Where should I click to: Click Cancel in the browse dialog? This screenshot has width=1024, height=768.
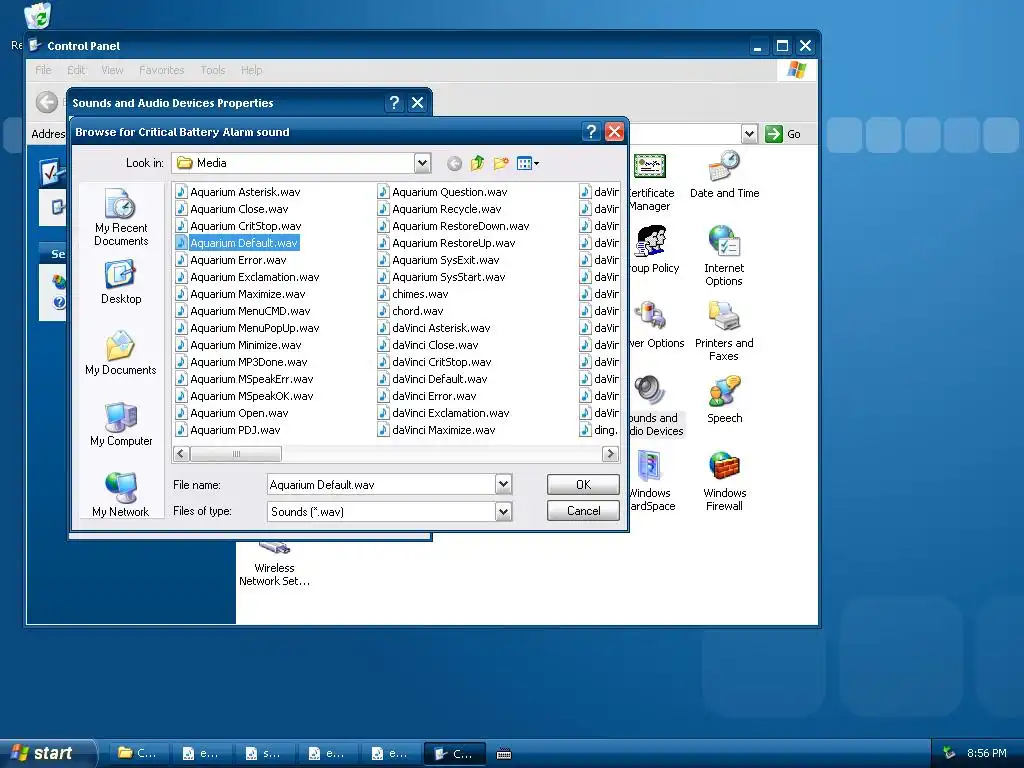[x=583, y=511]
